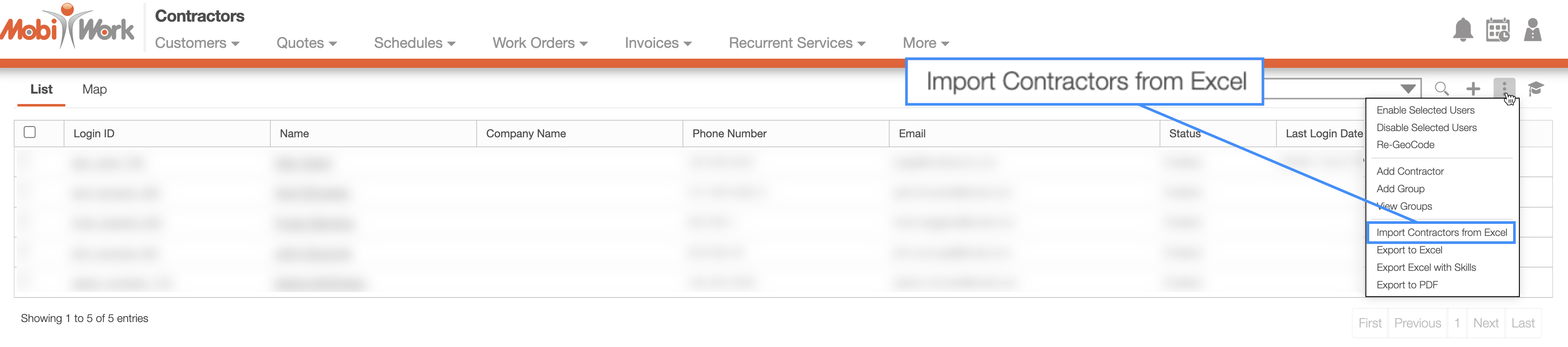Screen dimensions: 1568x347
Task: Click the MobiWork logo
Action: click(67, 26)
